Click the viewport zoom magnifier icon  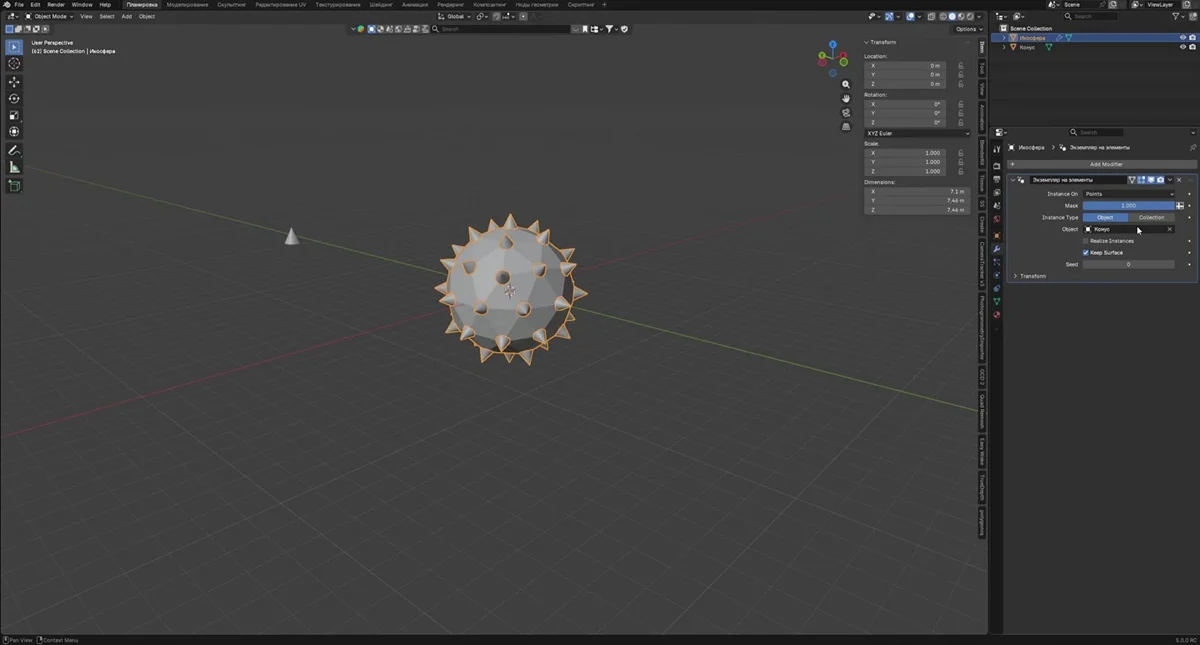pyautogui.click(x=846, y=85)
